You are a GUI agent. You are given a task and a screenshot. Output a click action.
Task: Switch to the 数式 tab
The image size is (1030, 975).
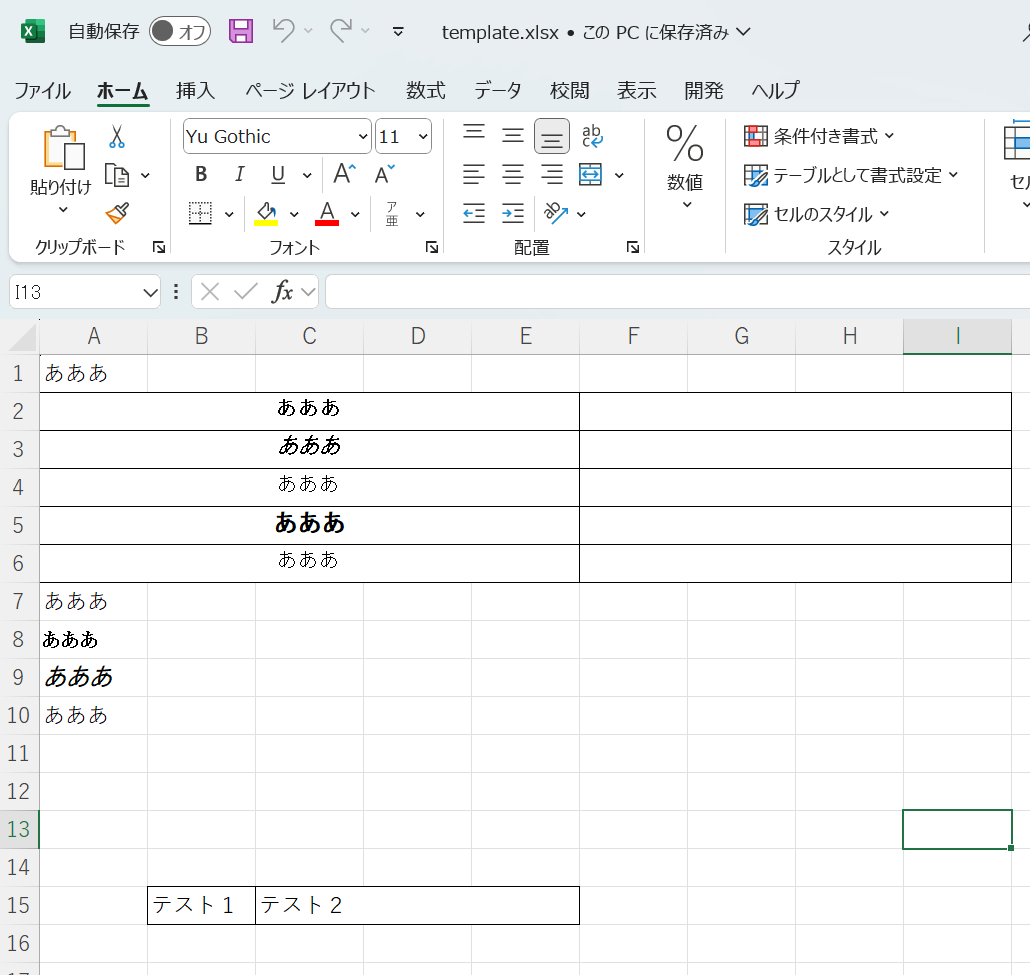426,90
